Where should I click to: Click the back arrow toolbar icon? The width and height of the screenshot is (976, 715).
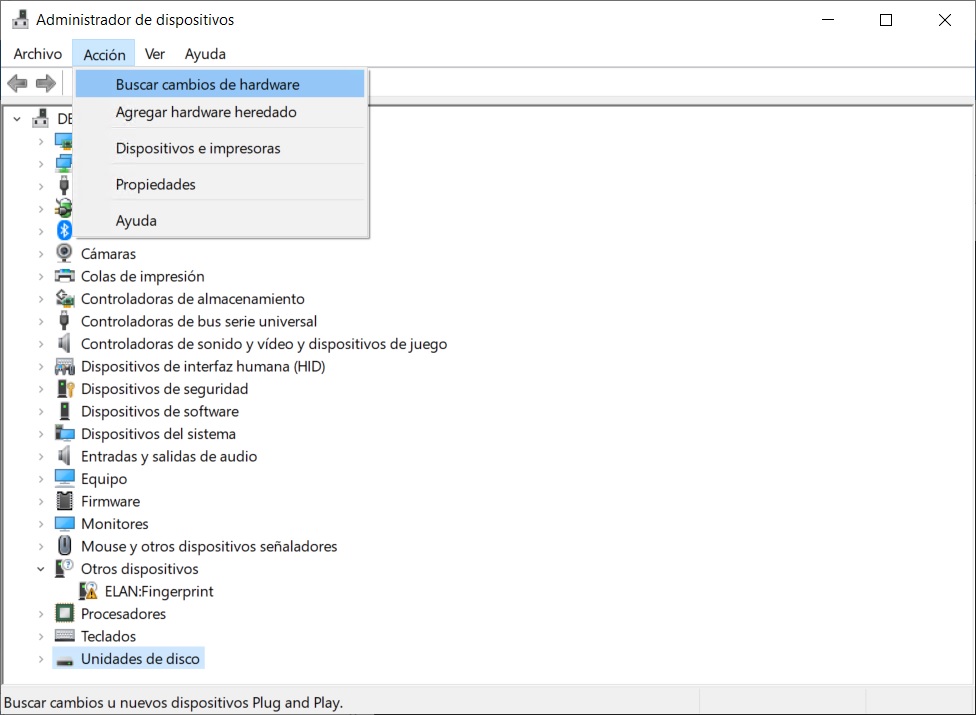click(17, 83)
